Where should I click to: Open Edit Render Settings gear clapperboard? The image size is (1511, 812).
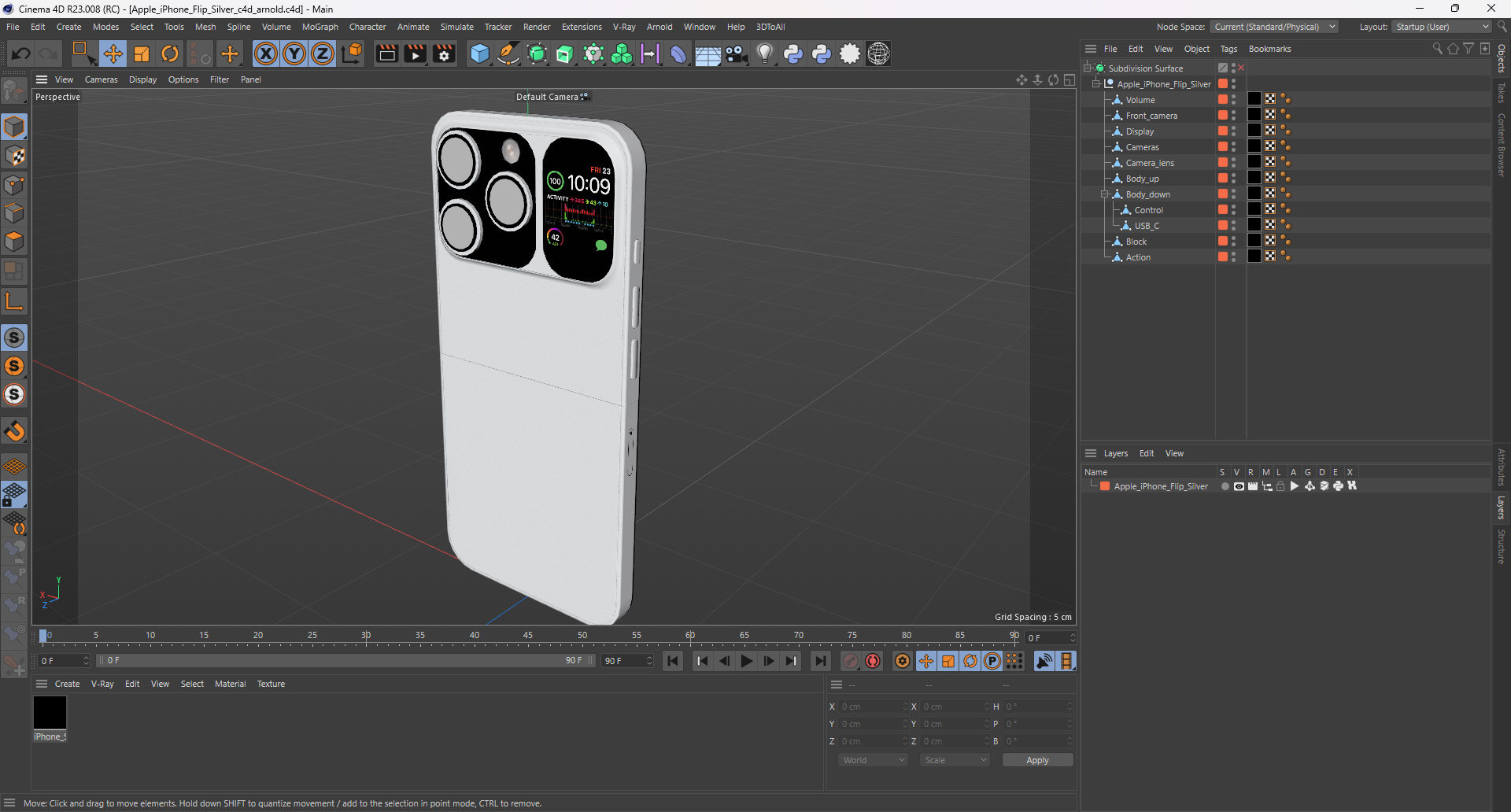click(x=444, y=54)
